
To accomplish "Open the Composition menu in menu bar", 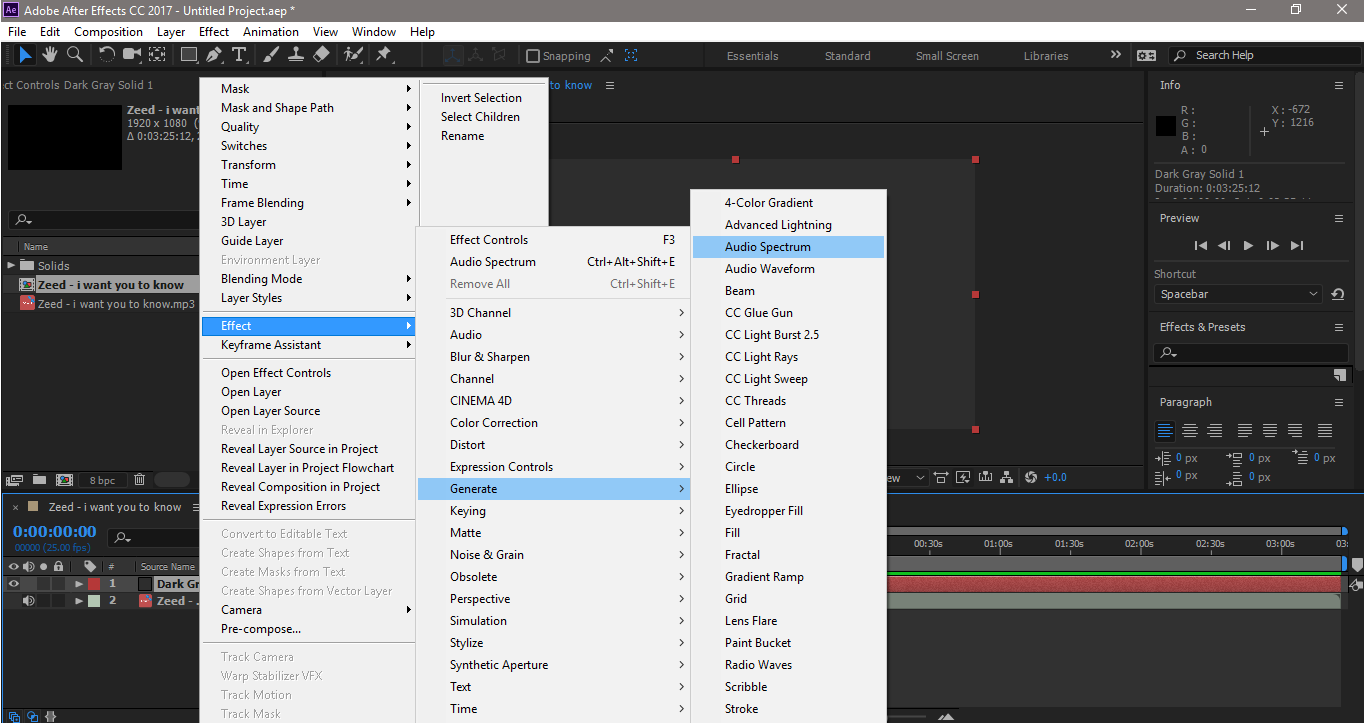I will click(x=109, y=32).
